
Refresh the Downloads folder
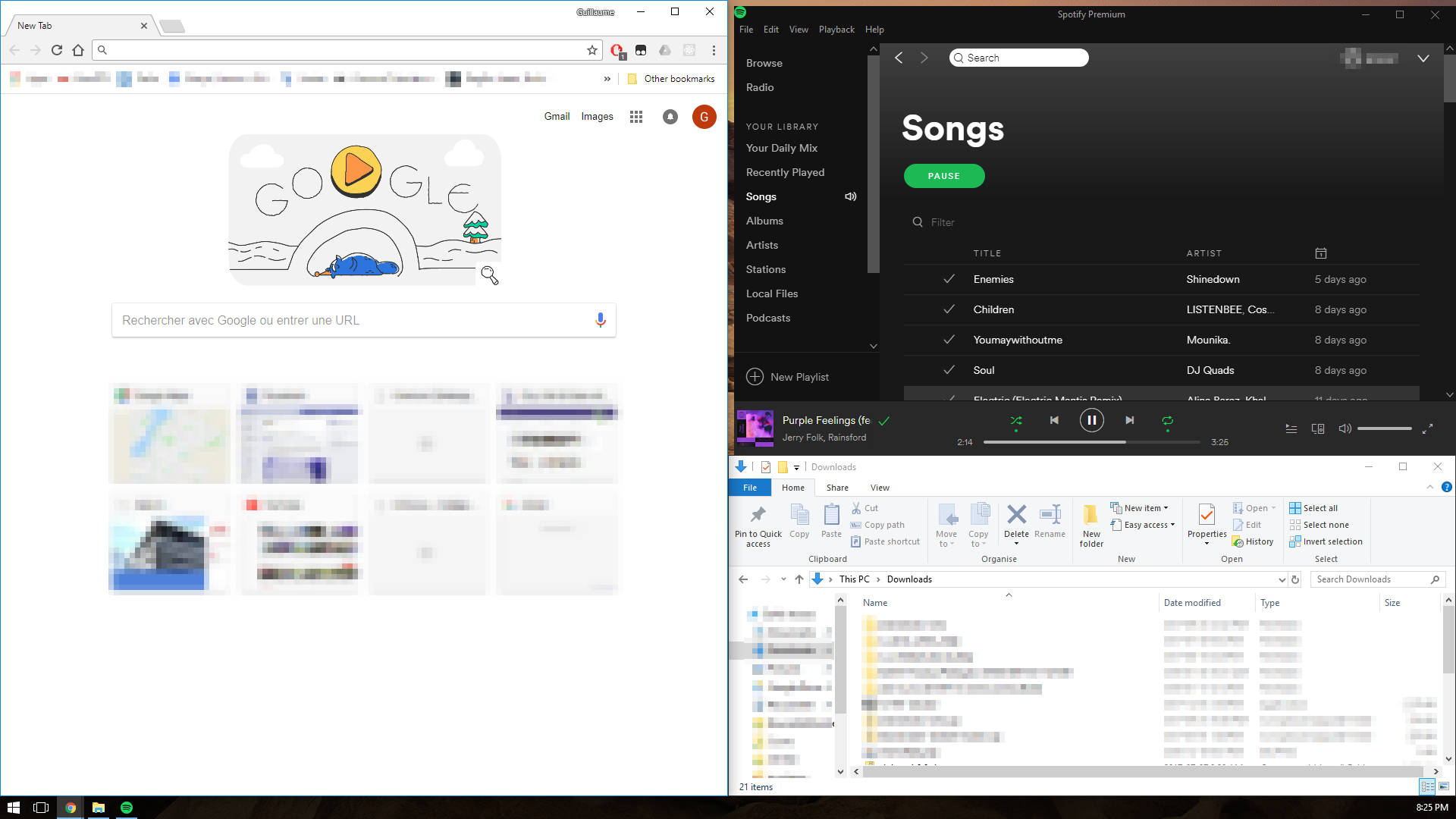(x=1295, y=579)
